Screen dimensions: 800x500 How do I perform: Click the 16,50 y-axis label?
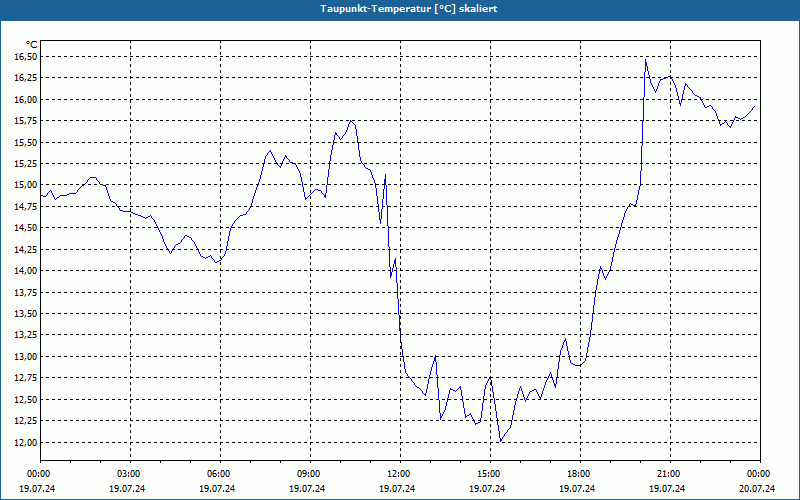(x=26, y=57)
